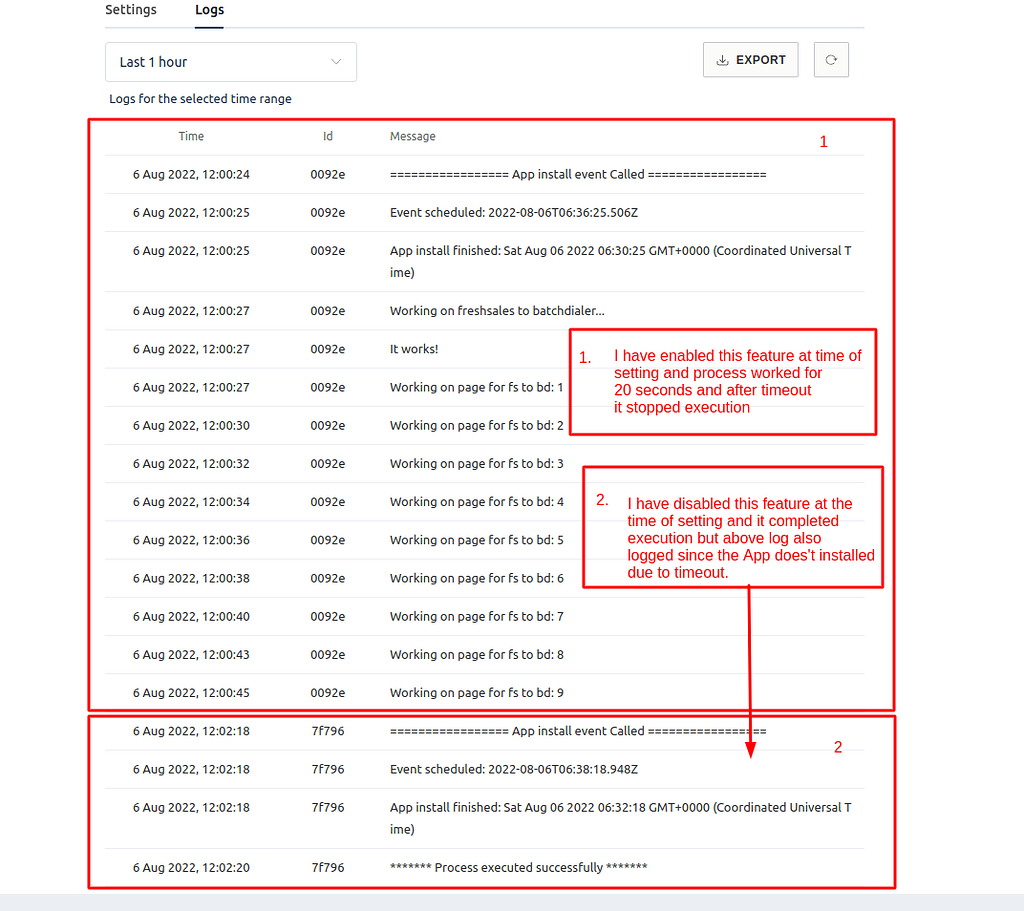
Task: Click "Working on page for fs to bd: 1"
Action: point(476,387)
